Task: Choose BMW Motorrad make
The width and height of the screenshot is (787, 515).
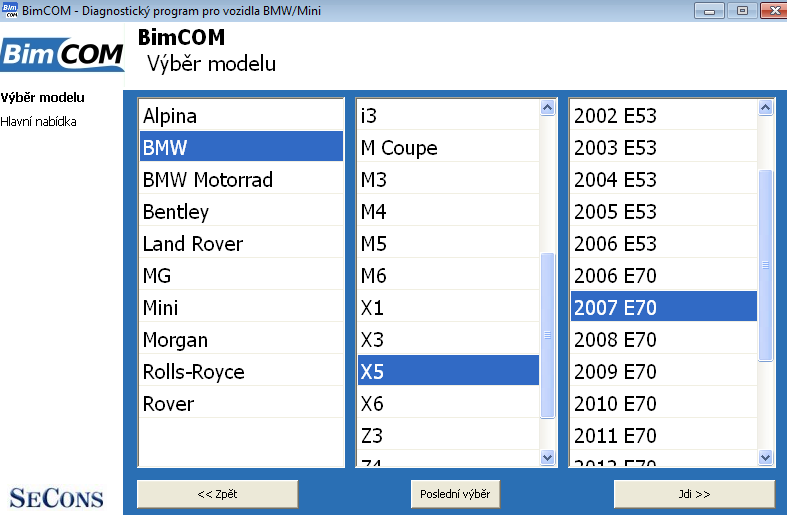Action: 241,179
